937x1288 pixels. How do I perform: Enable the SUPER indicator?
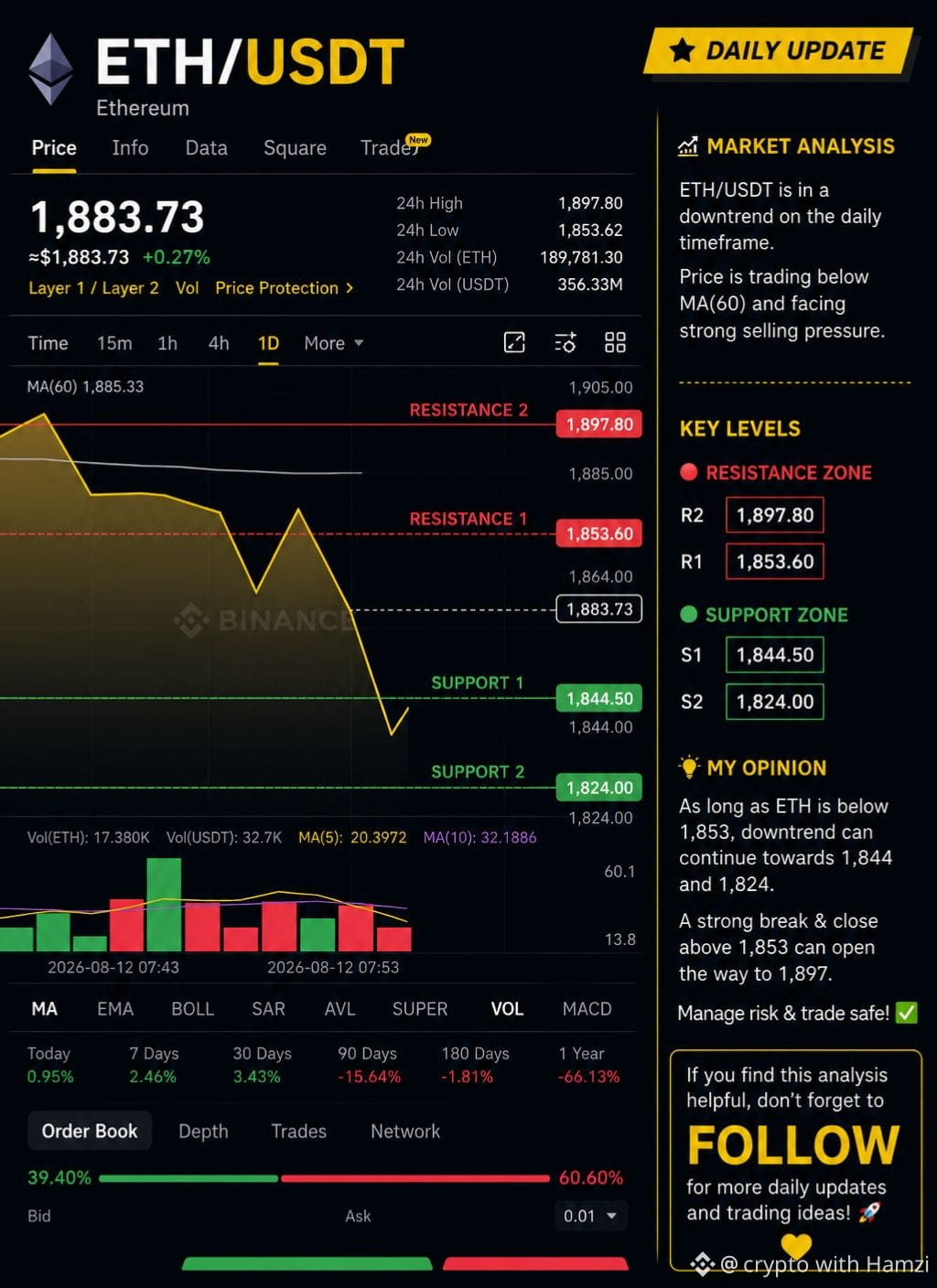[420, 1009]
